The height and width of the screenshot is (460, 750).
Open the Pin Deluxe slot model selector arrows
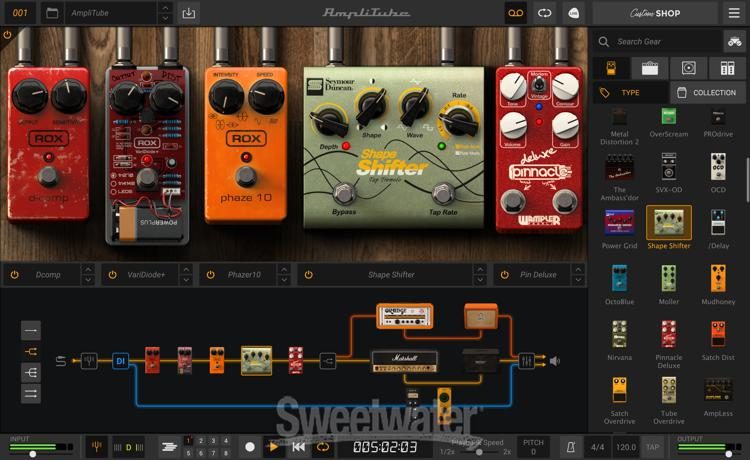578,274
